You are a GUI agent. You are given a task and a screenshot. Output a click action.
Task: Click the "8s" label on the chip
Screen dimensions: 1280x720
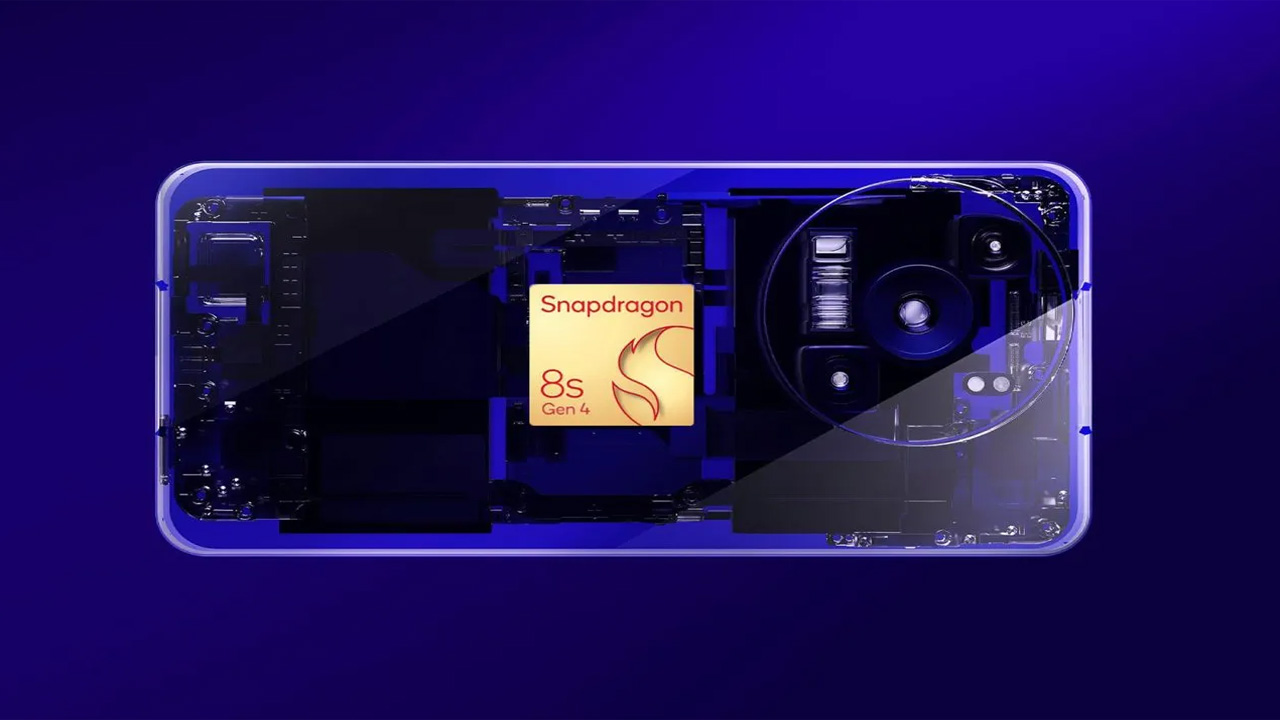coord(562,385)
